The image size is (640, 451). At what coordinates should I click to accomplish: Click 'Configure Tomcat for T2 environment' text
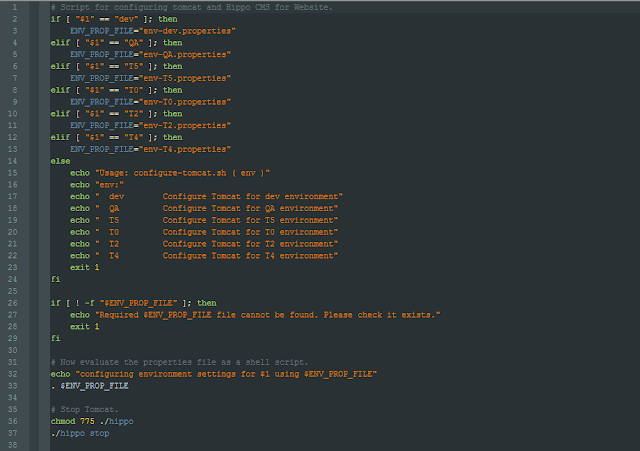[248, 244]
